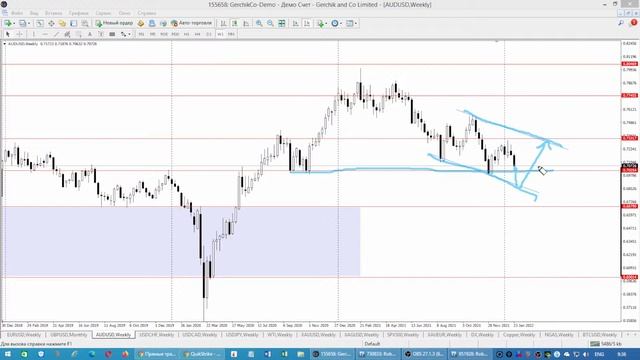The height and width of the screenshot is (360, 640).
Task: Click the Default profile status bar field
Action: point(372,344)
